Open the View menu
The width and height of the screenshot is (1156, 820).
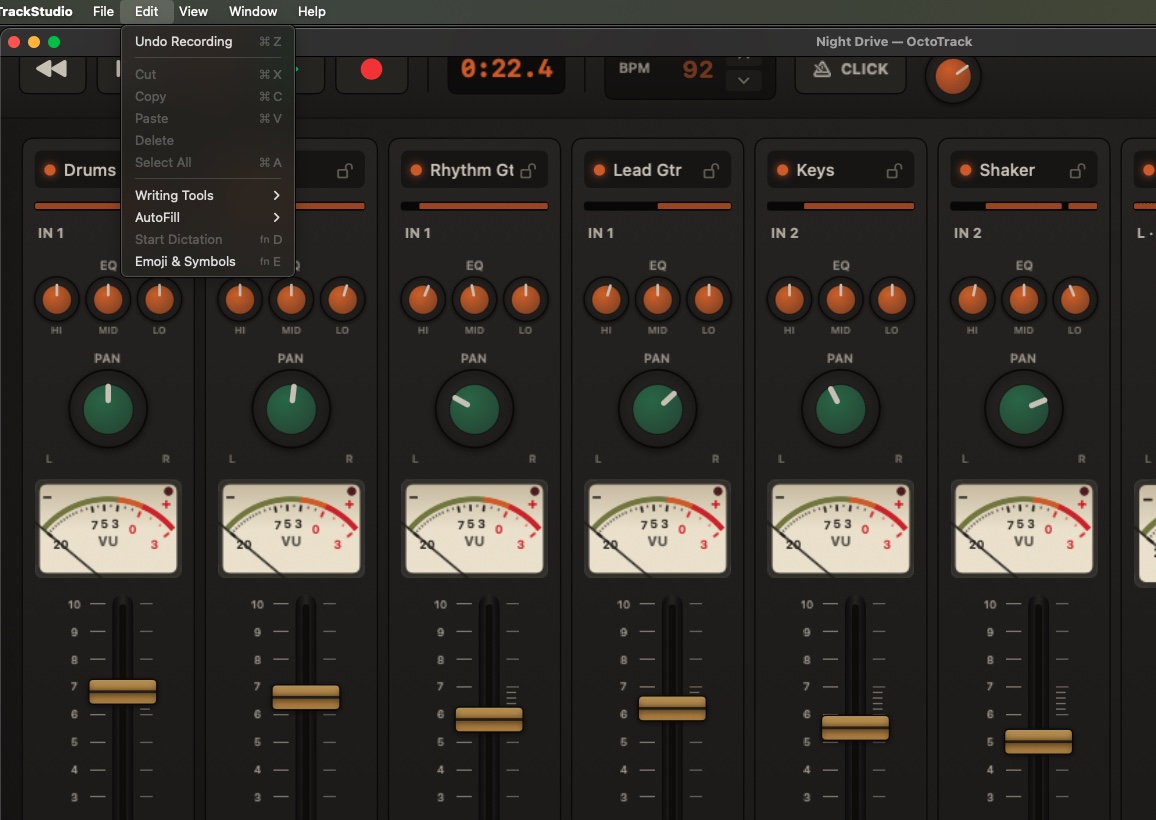click(193, 11)
